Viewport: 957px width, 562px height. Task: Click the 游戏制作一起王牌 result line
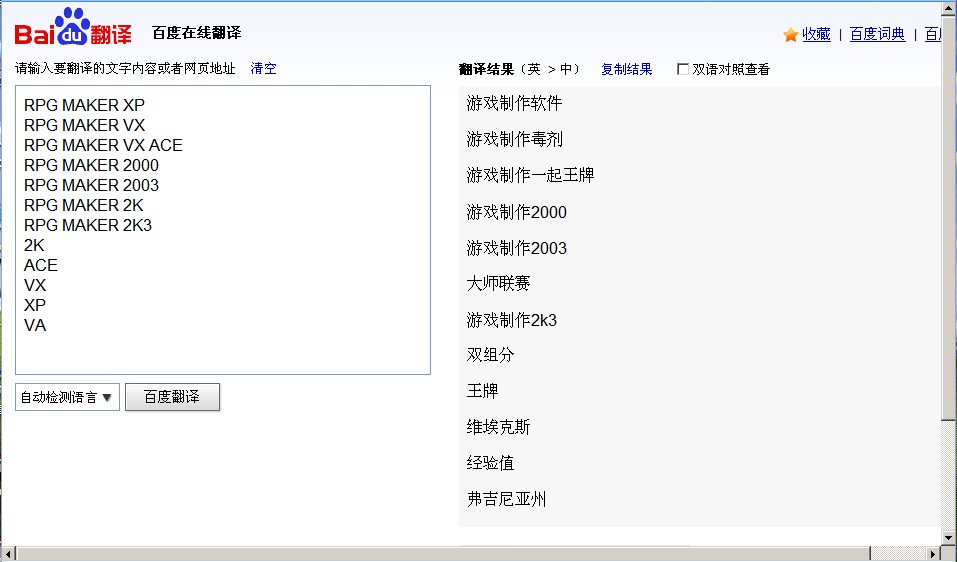point(530,175)
